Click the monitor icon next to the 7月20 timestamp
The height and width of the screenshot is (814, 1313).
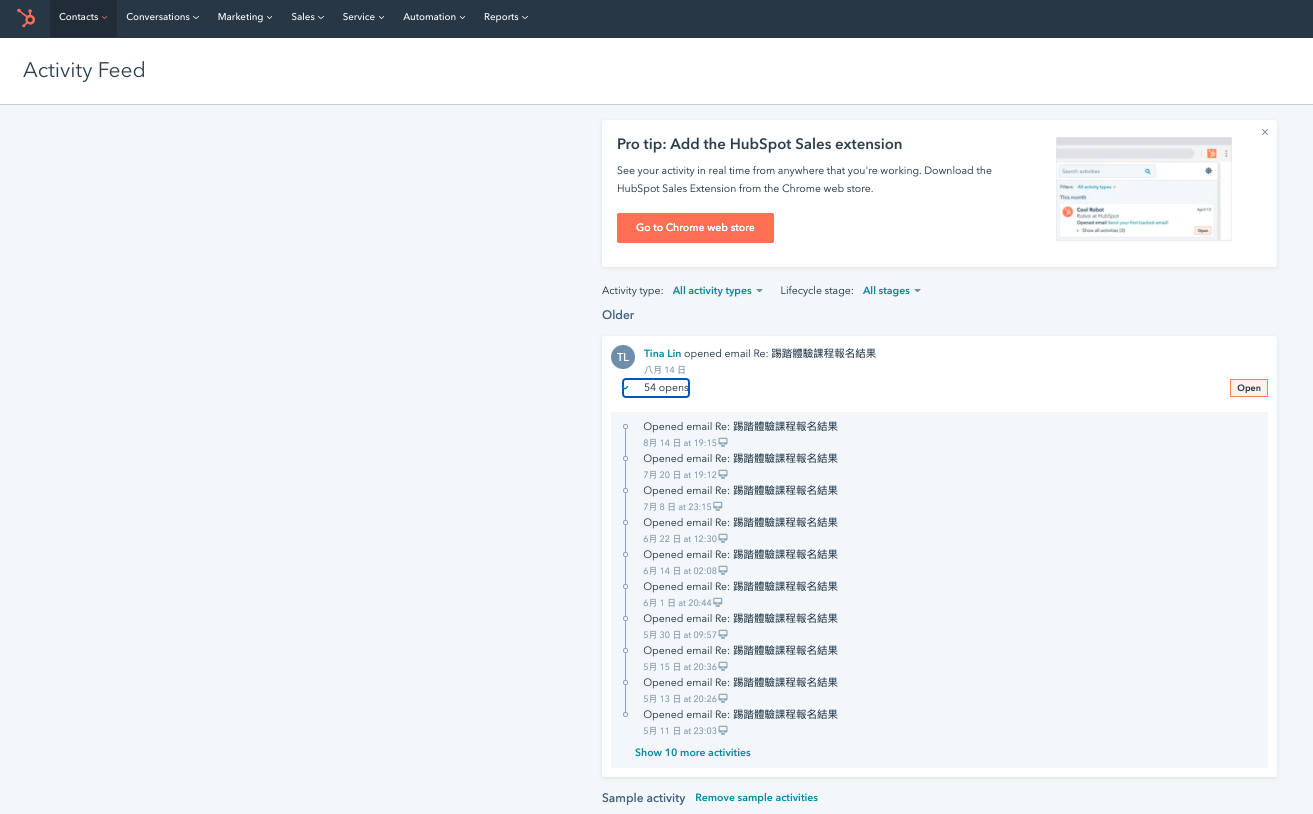click(x=721, y=474)
